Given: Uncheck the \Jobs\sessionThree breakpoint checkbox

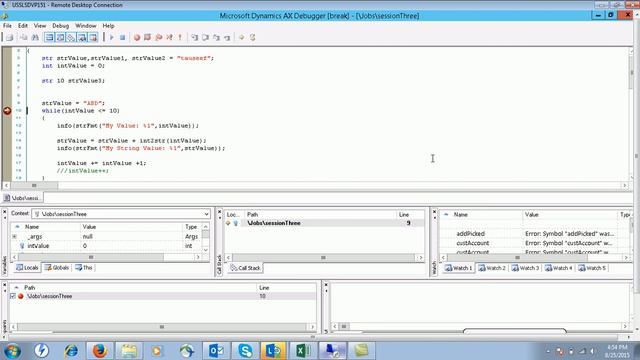Looking at the screenshot, I should 13,296.
